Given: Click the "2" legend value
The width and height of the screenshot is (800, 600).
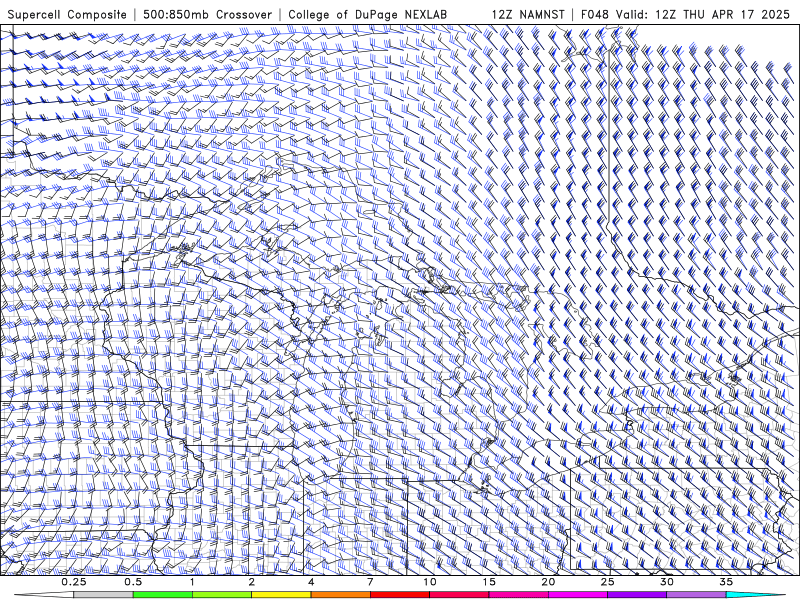Looking at the screenshot, I should tap(252, 582).
